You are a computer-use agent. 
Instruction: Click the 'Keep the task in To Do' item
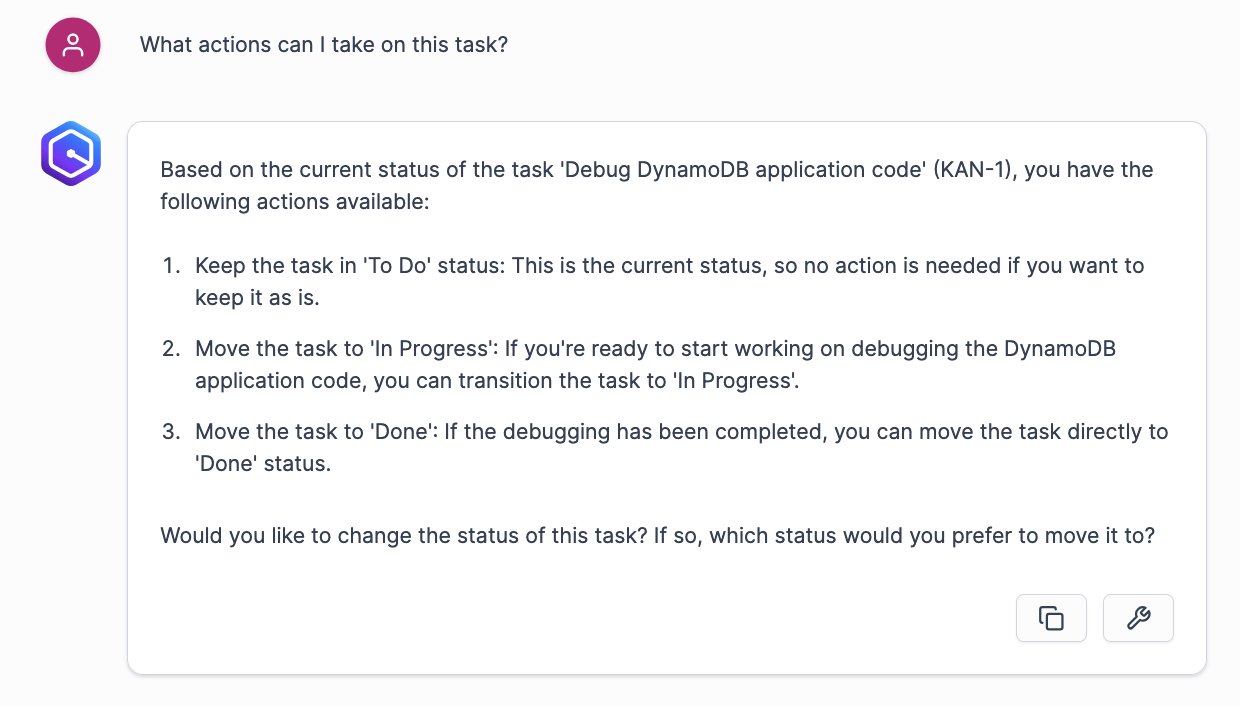669,282
